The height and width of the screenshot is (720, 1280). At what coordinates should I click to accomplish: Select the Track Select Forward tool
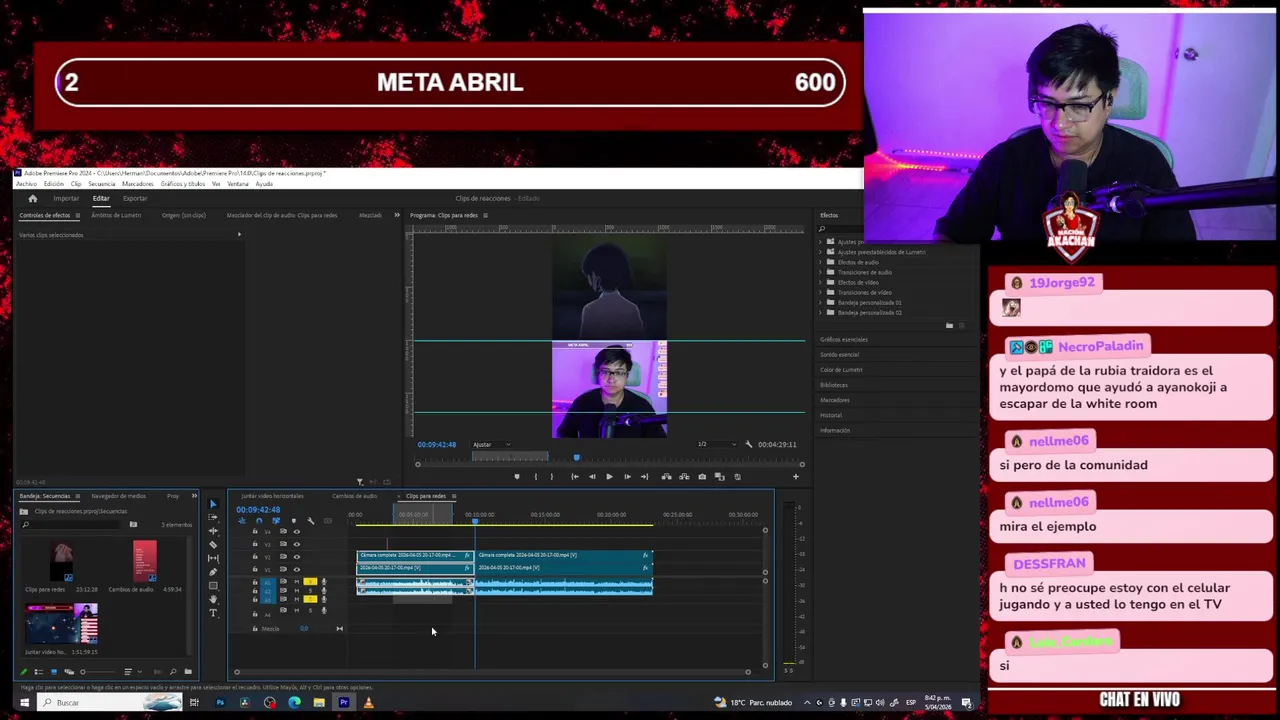pyautogui.click(x=213, y=517)
